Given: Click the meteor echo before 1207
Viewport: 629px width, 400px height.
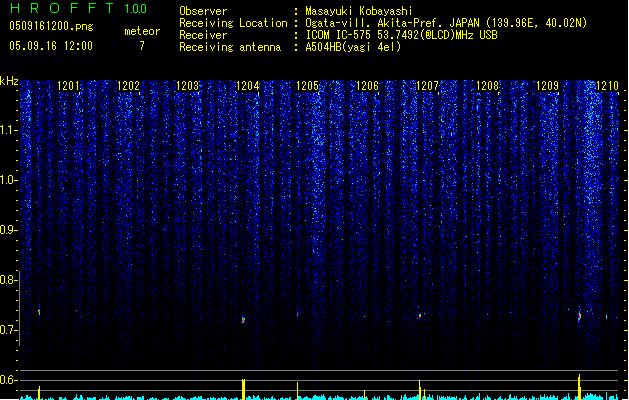Looking at the screenshot, I should click(x=420, y=316).
